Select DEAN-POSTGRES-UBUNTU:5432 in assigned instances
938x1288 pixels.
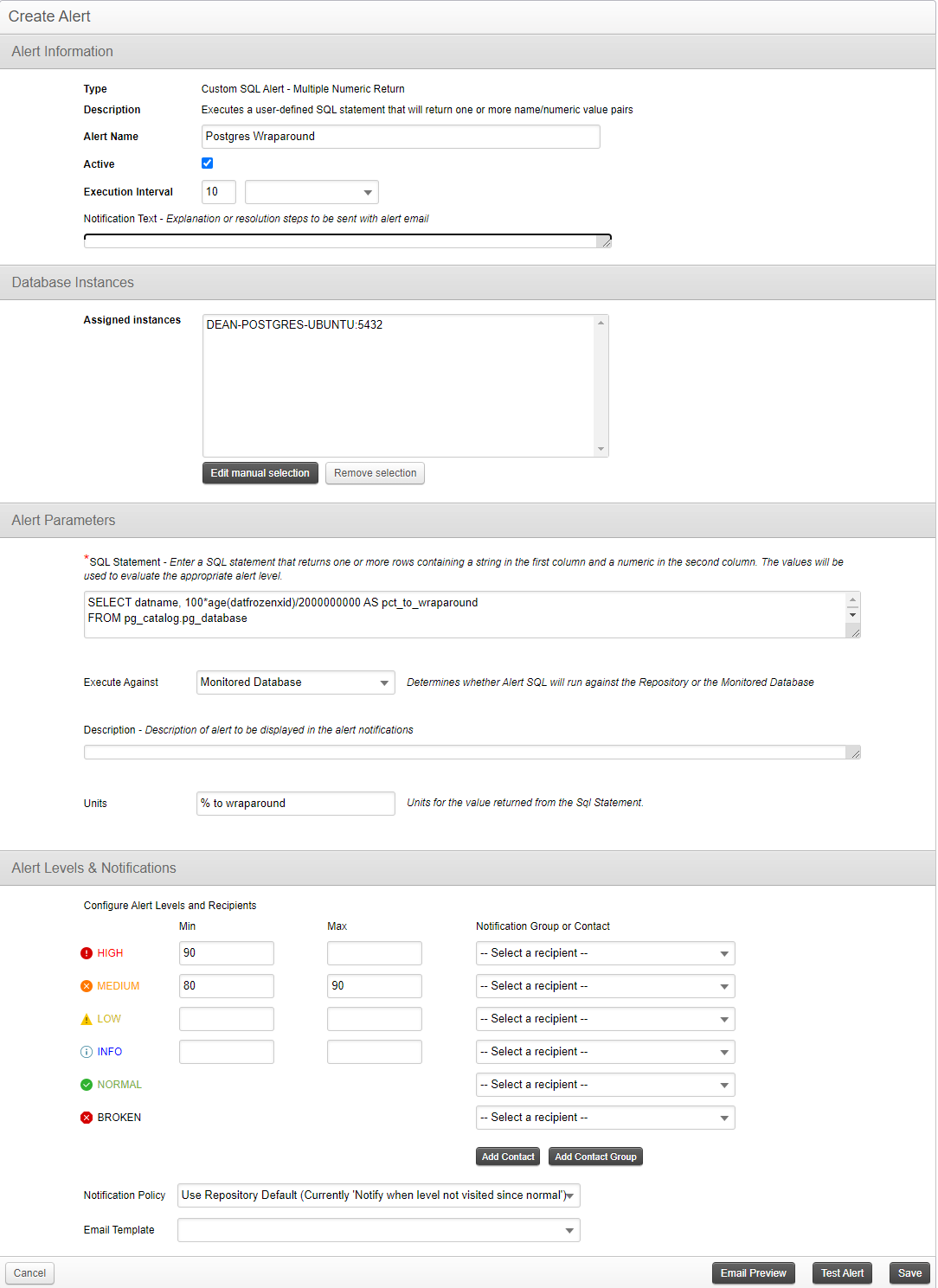(294, 325)
